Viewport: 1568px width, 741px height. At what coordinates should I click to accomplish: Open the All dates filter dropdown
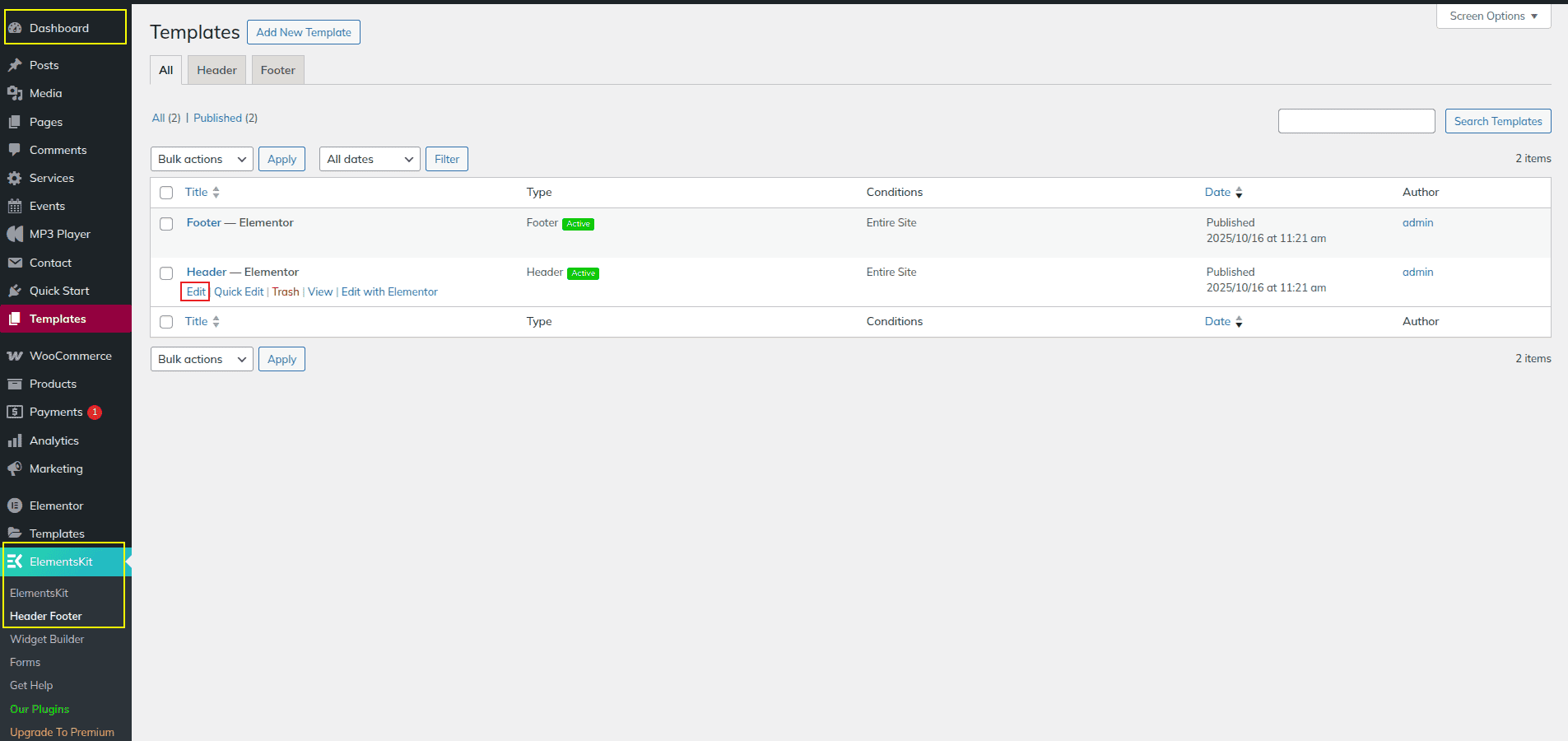click(370, 159)
